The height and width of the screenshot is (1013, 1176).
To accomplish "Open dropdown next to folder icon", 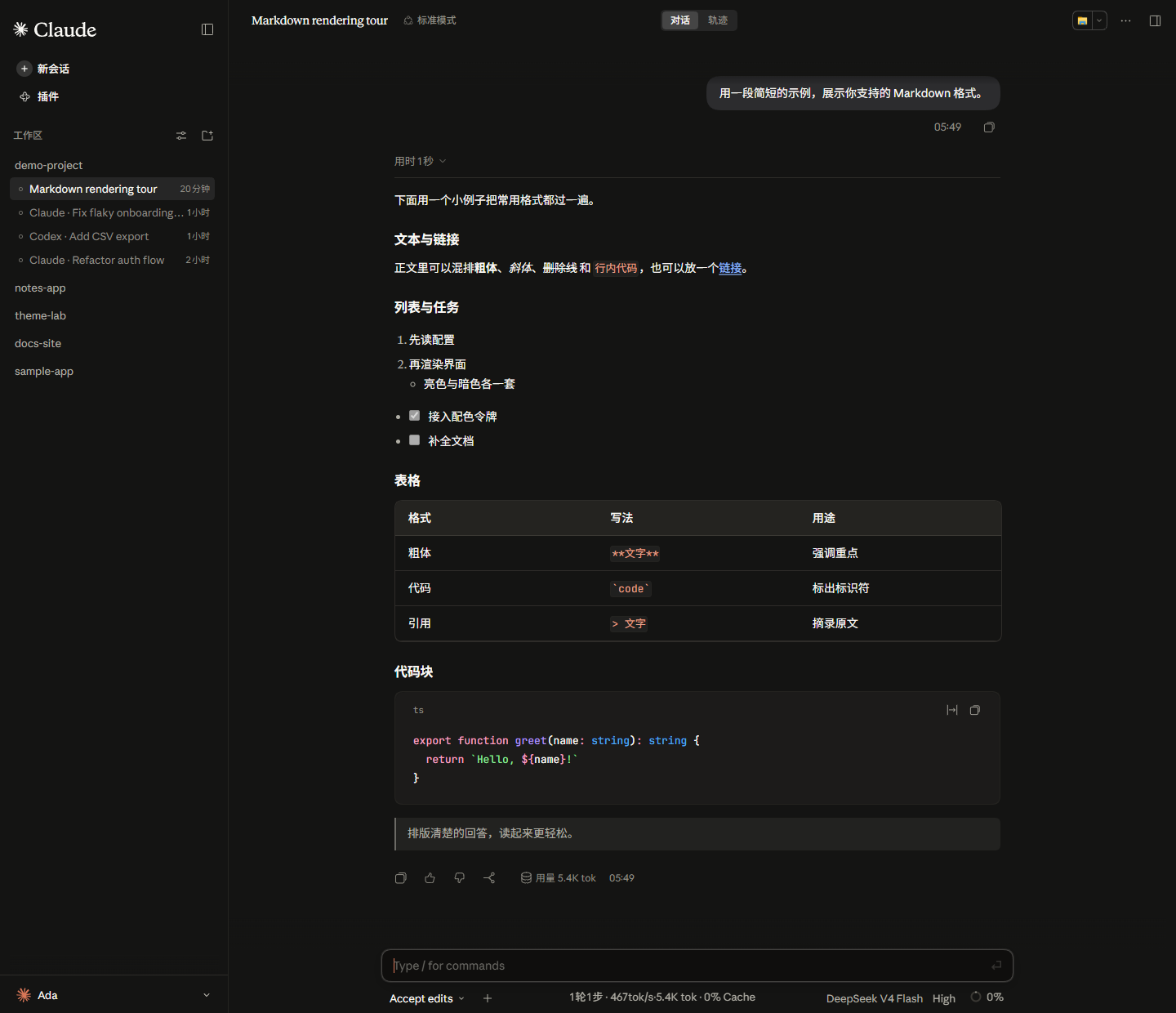I will tap(1099, 20).
